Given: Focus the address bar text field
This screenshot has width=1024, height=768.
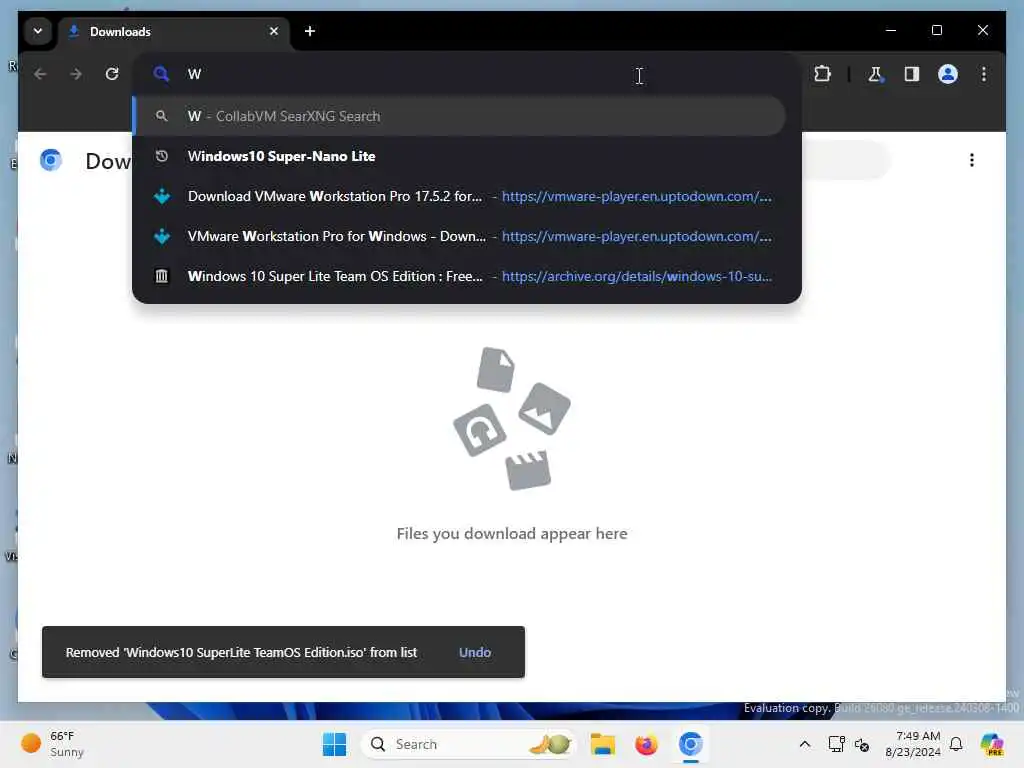Looking at the screenshot, I should pyautogui.click(x=467, y=74).
